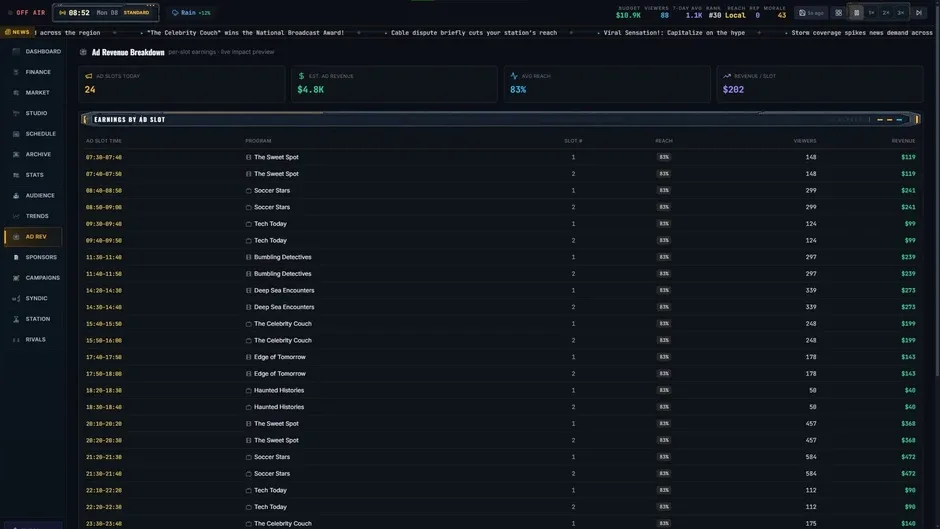The image size is (940, 529).
Task: Click the Trends icon in the sidebar
Action: [16, 216]
